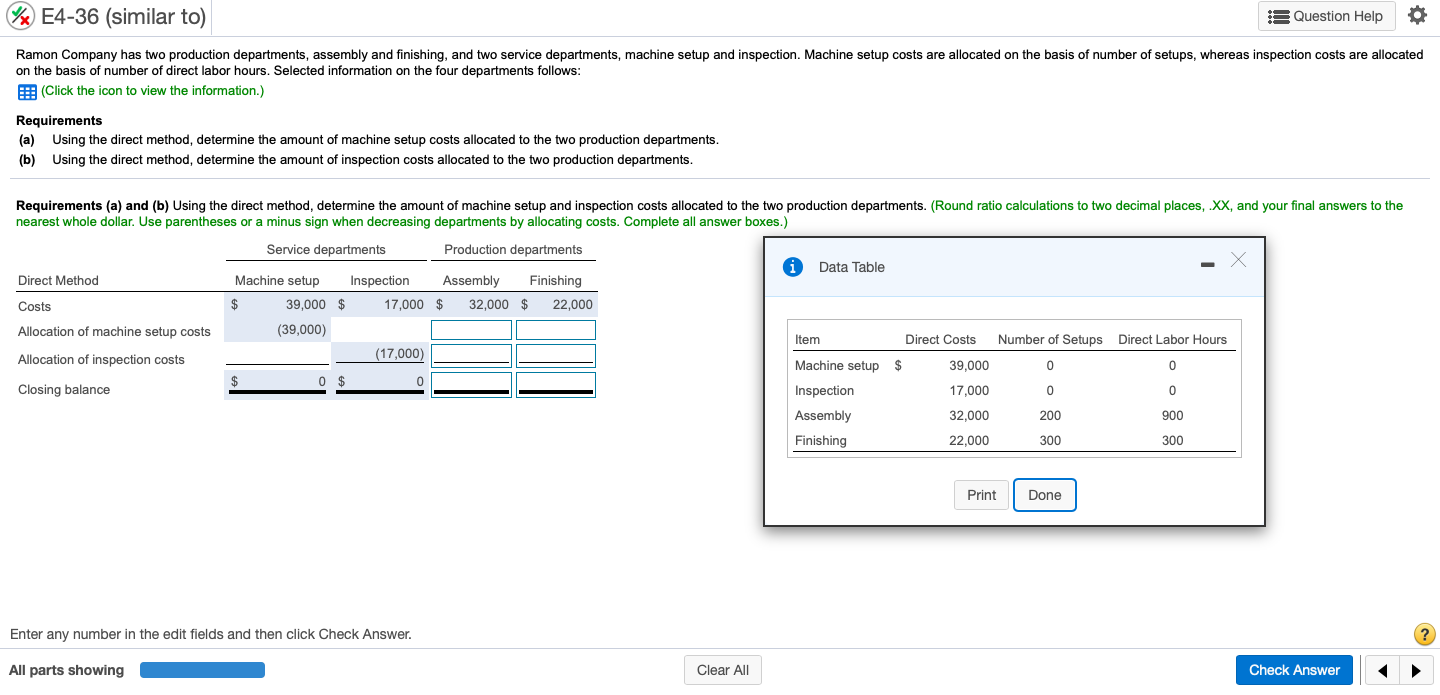The width and height of the screenshot is (1440, 695).
Task: Click the 'Direct Method' table heading
Action: click(58, 280)
